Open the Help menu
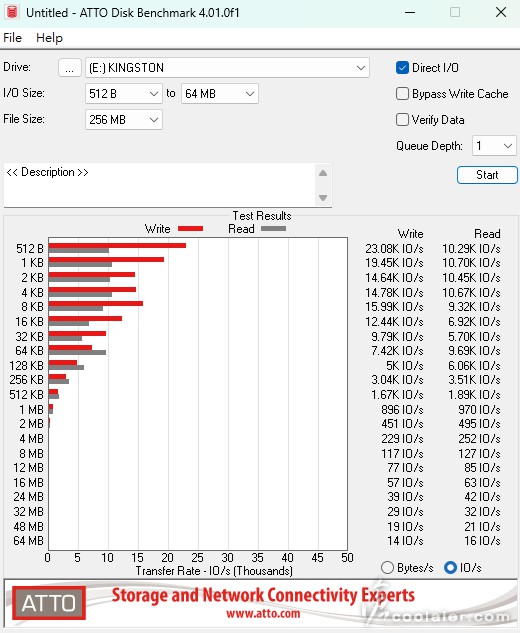Viewport: 520px width, 633px height. coord(49,38)
